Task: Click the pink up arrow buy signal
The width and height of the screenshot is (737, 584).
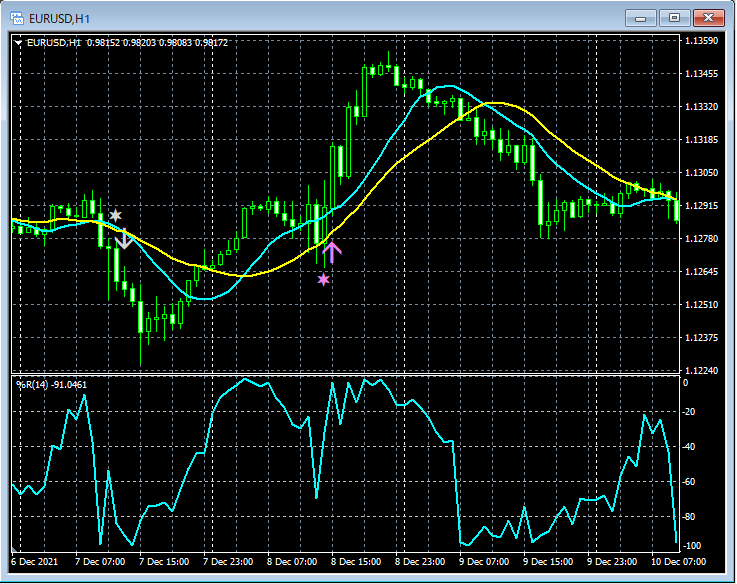Action: [332, 253]
